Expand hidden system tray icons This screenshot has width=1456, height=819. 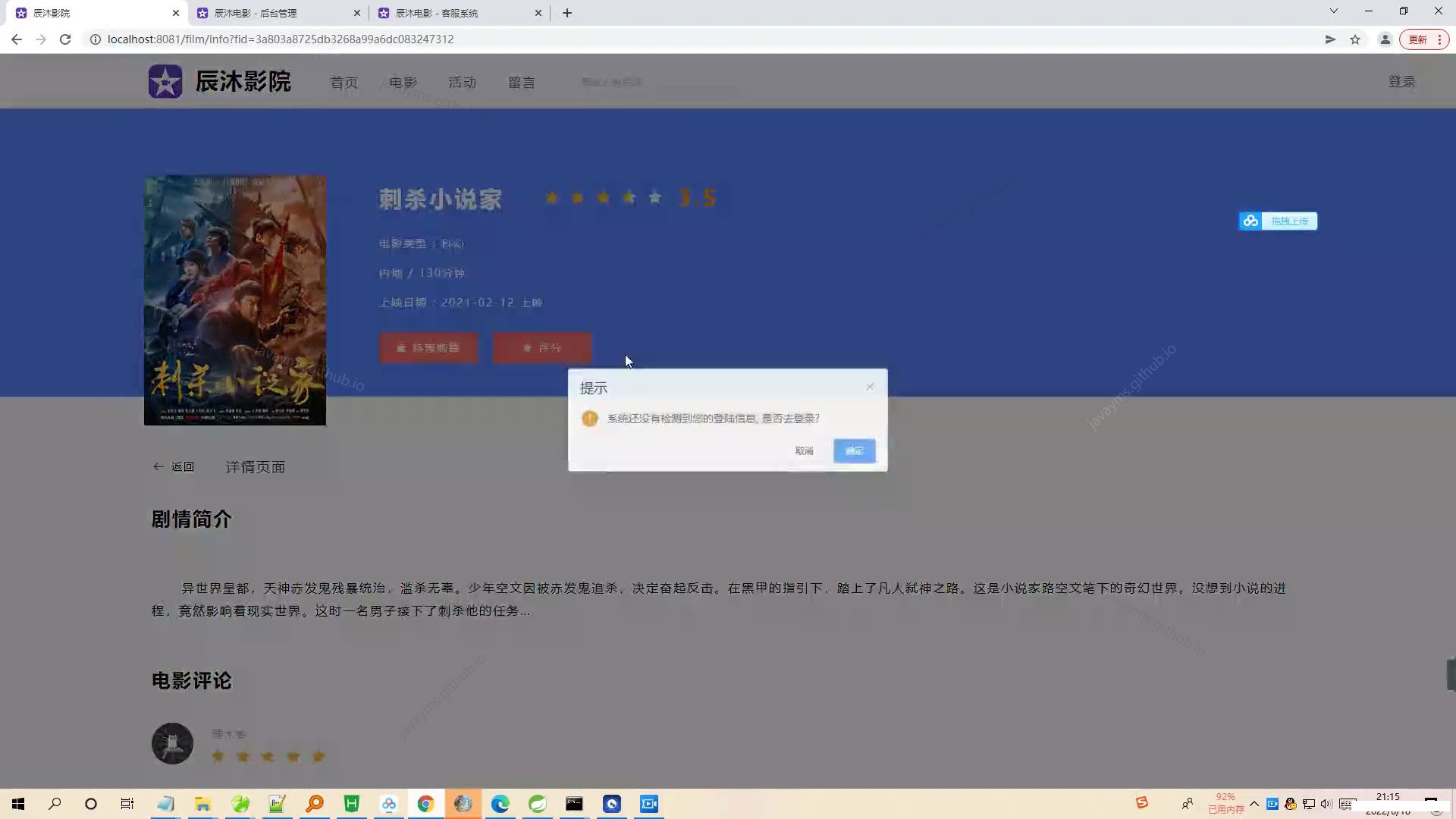[1254, 804]
